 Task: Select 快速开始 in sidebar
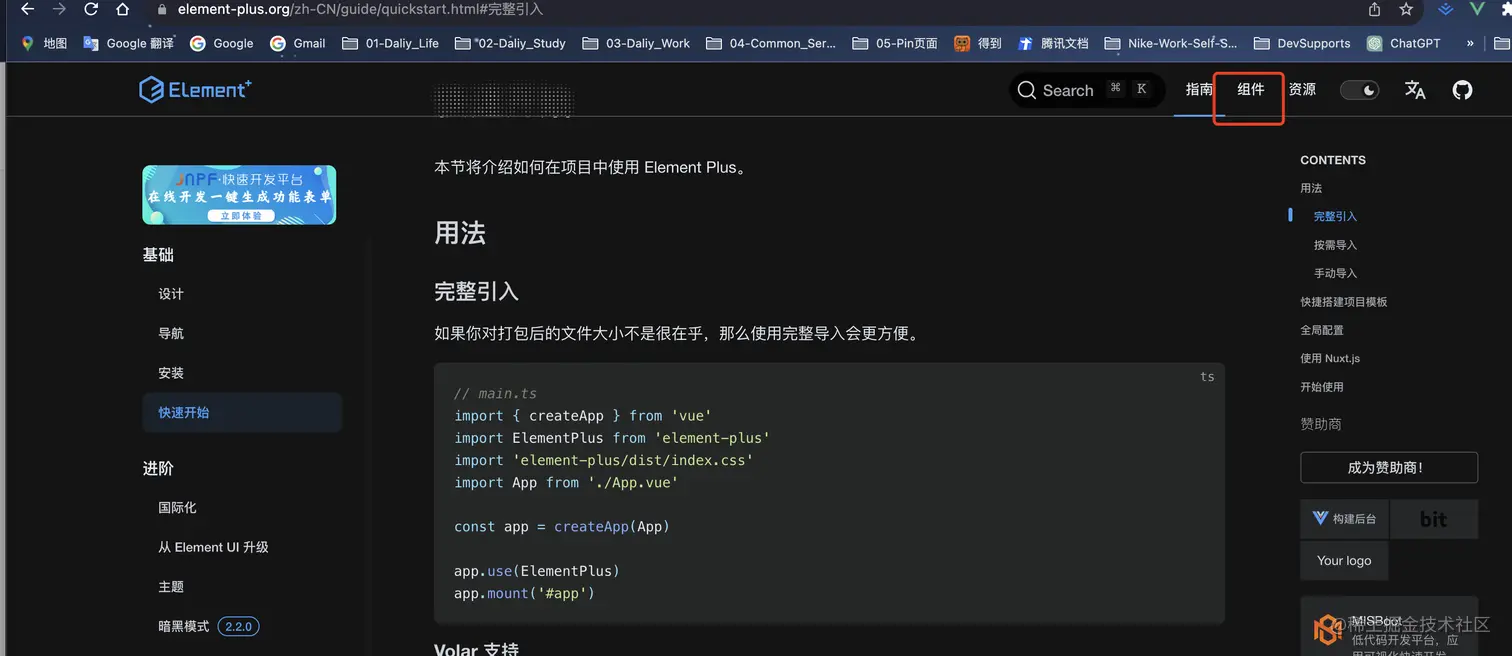tap(242, 412)
